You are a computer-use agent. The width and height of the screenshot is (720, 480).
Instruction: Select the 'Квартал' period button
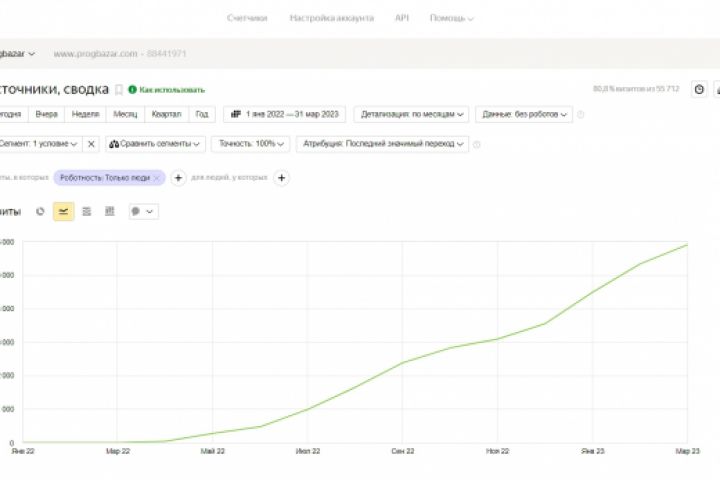(x=166, y=115)
